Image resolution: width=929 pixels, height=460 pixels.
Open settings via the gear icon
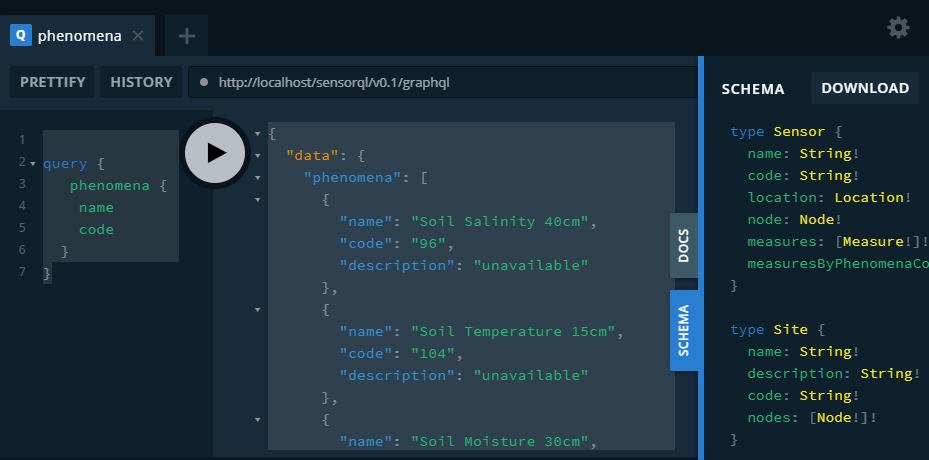898,28
